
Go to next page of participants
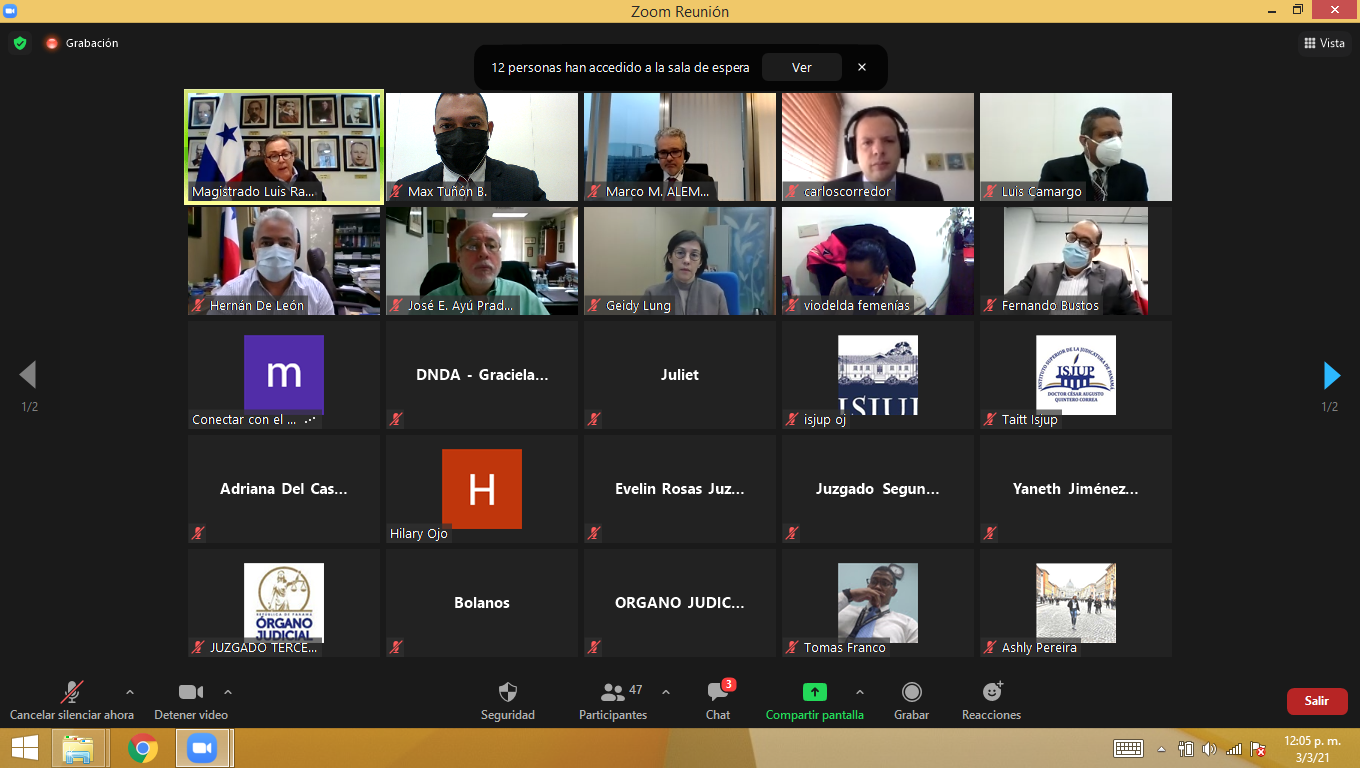1331,375
